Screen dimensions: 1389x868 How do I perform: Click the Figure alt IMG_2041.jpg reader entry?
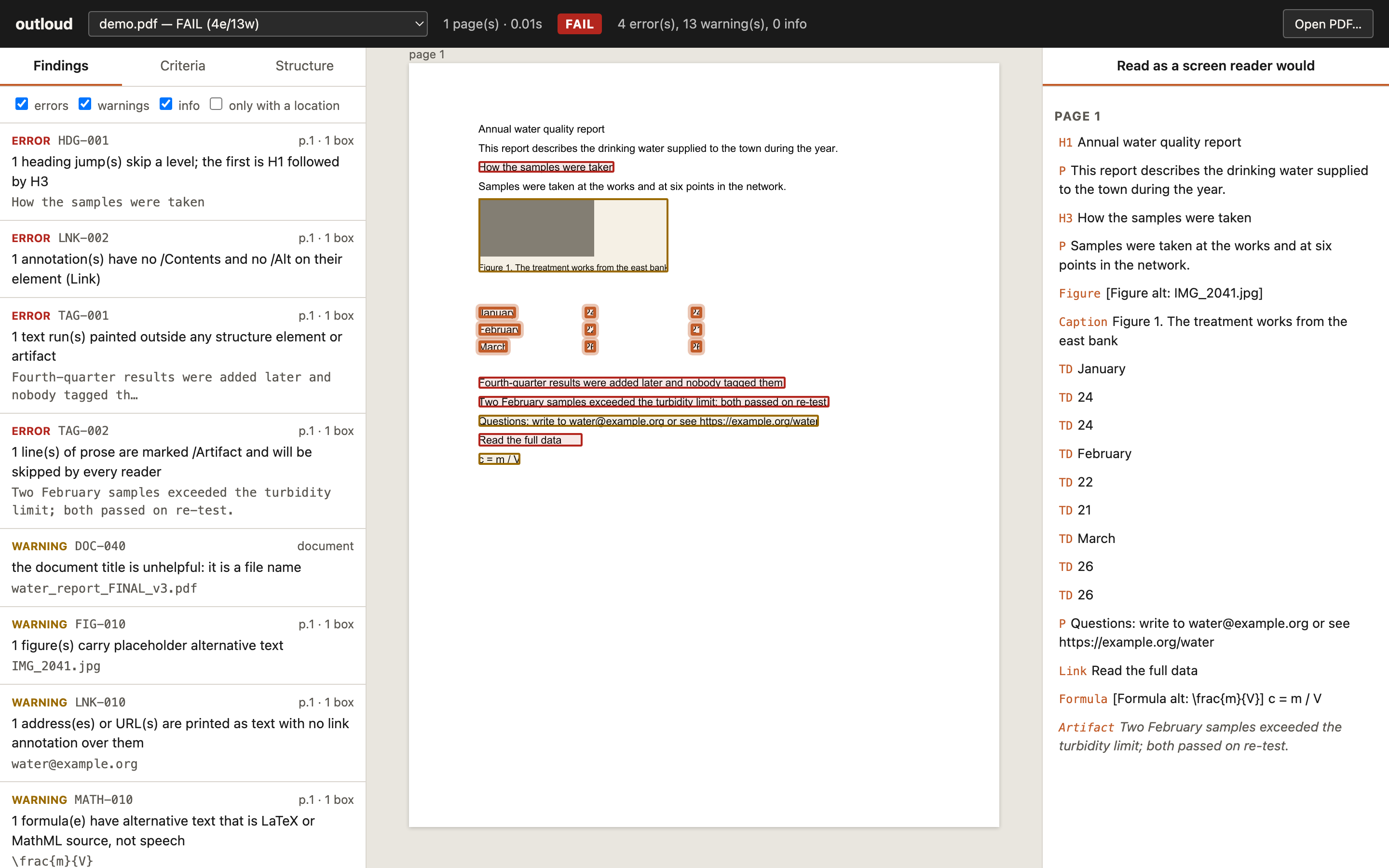tap(1160, 293)
